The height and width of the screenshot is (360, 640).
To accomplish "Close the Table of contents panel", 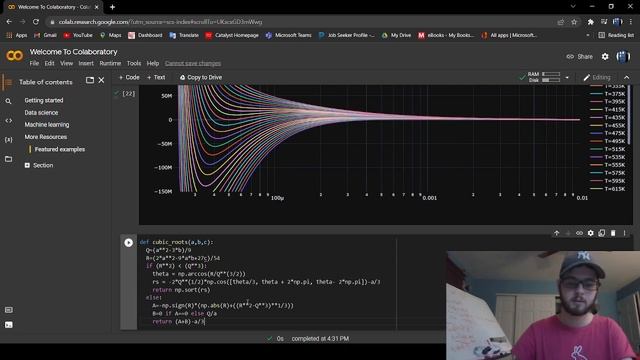I will pos(101,80).
